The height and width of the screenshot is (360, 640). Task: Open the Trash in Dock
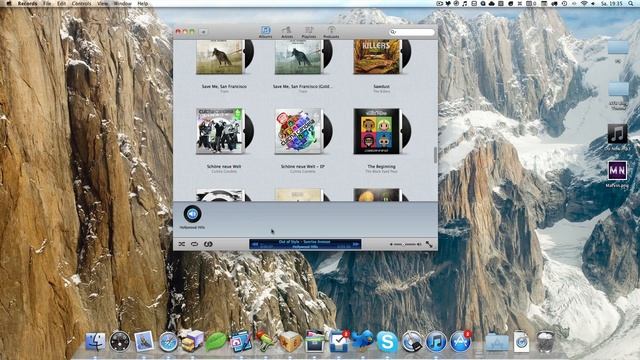(545, 341)
